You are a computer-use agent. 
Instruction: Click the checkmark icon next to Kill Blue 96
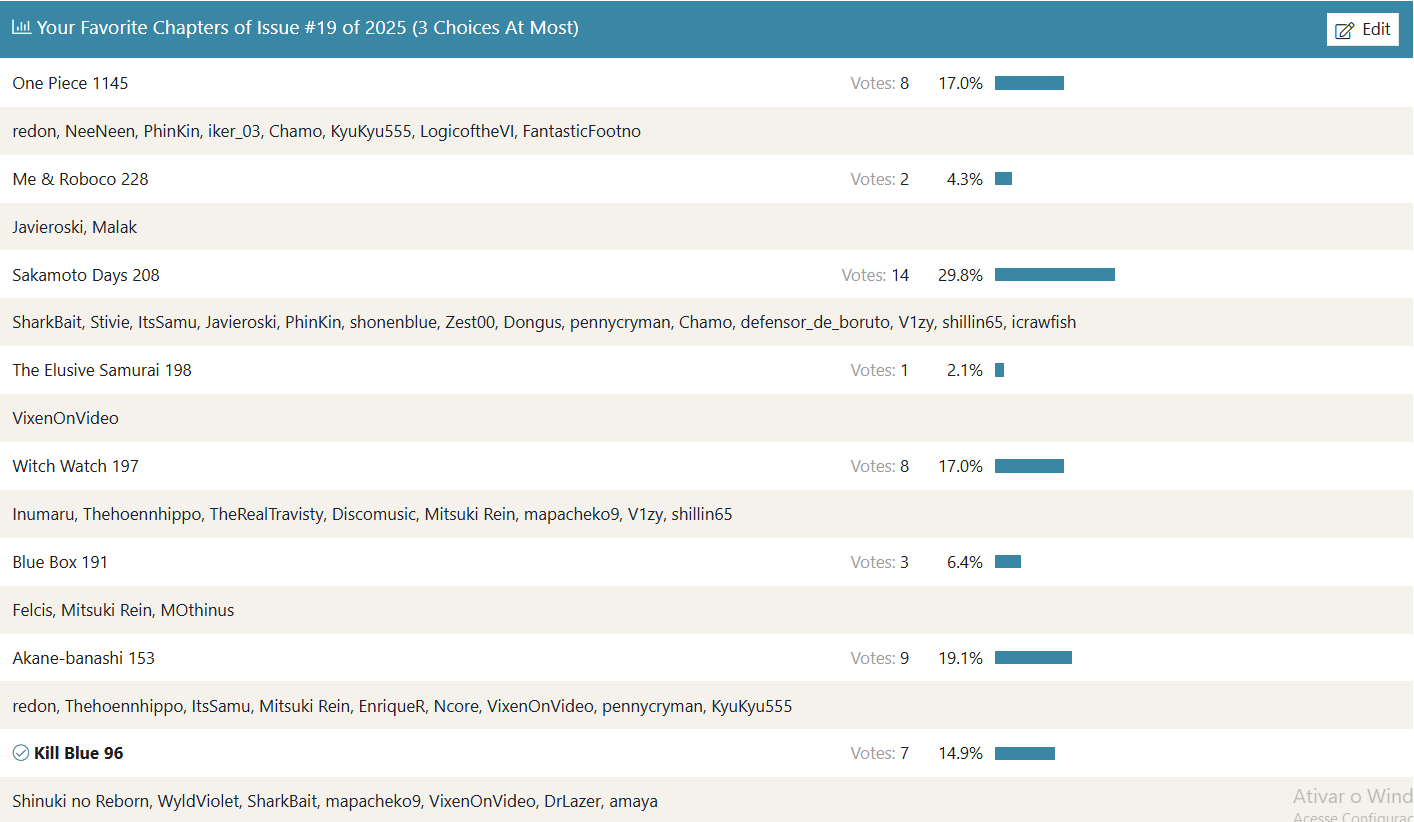[x=21, y=753]
